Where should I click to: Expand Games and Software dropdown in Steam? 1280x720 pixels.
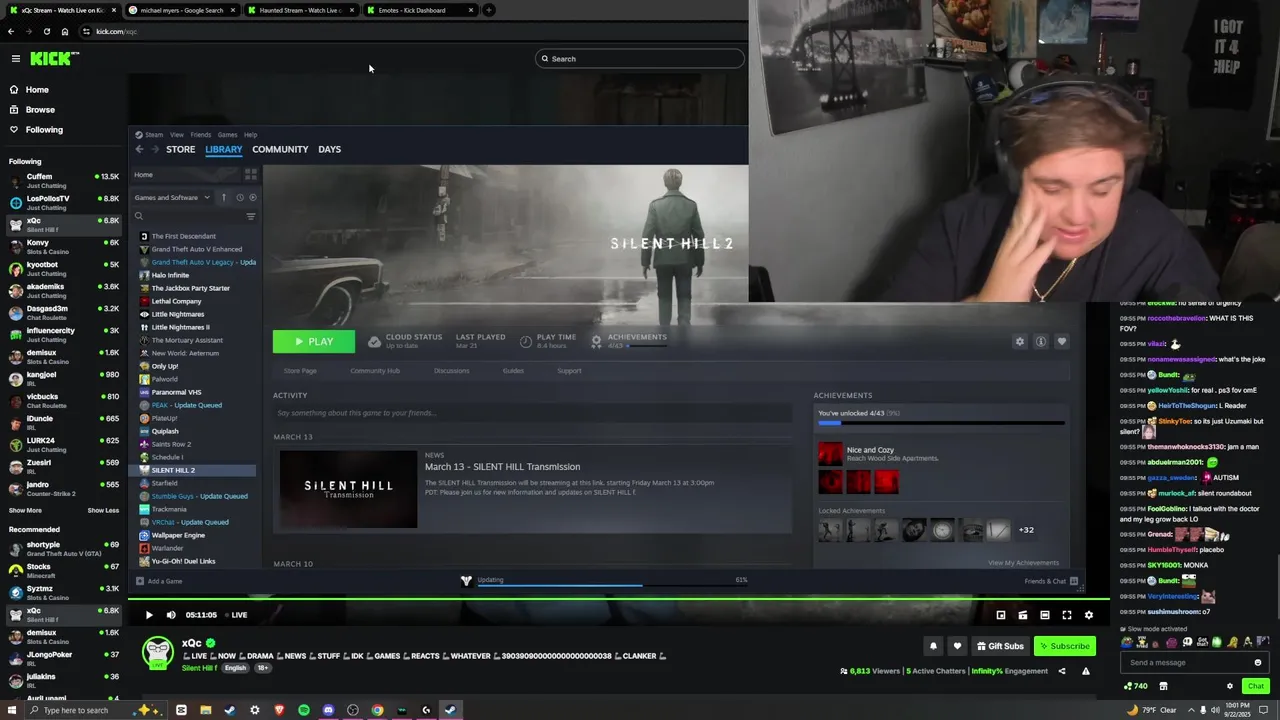pyautogui.click(x=172, y=197)
